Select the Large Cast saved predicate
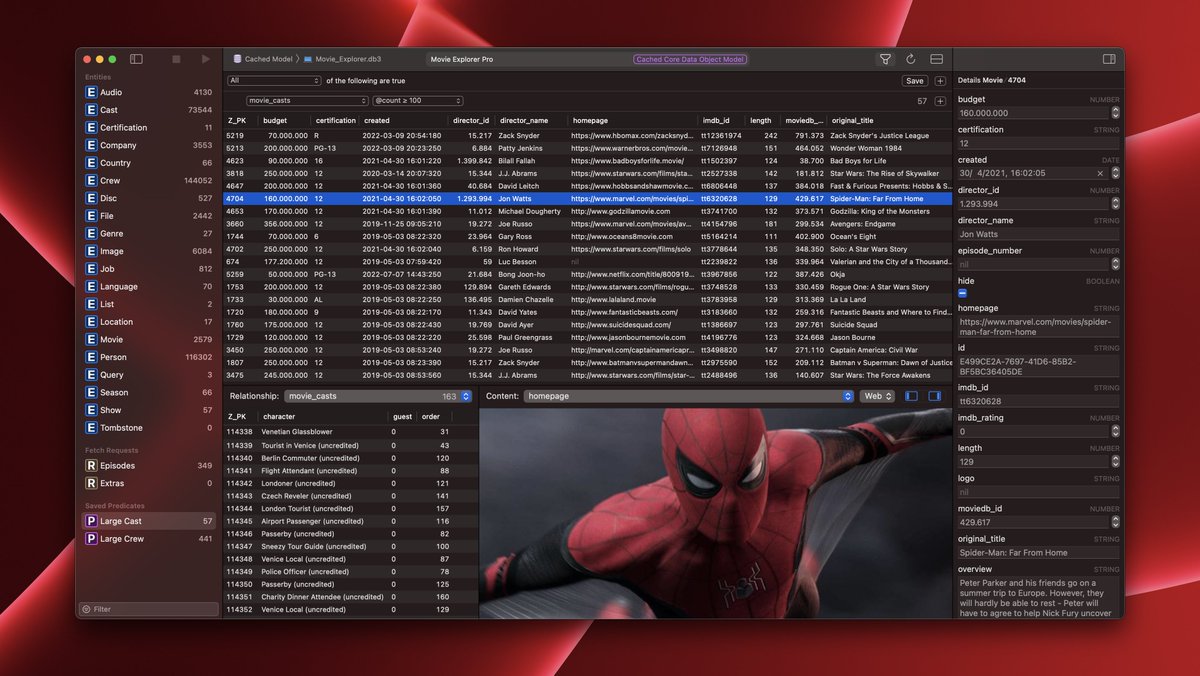Screen dimensions: 1200x676 coord(149,521)
